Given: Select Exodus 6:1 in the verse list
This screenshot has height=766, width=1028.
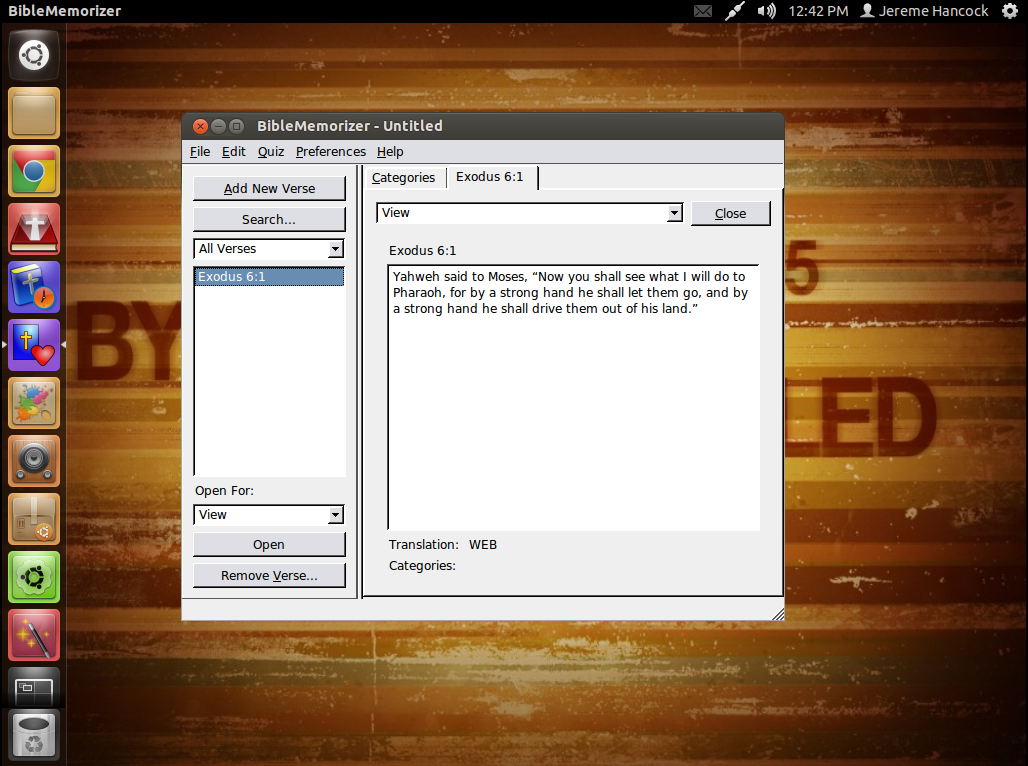Looking at the screenshot, I should tap(269, 277).
